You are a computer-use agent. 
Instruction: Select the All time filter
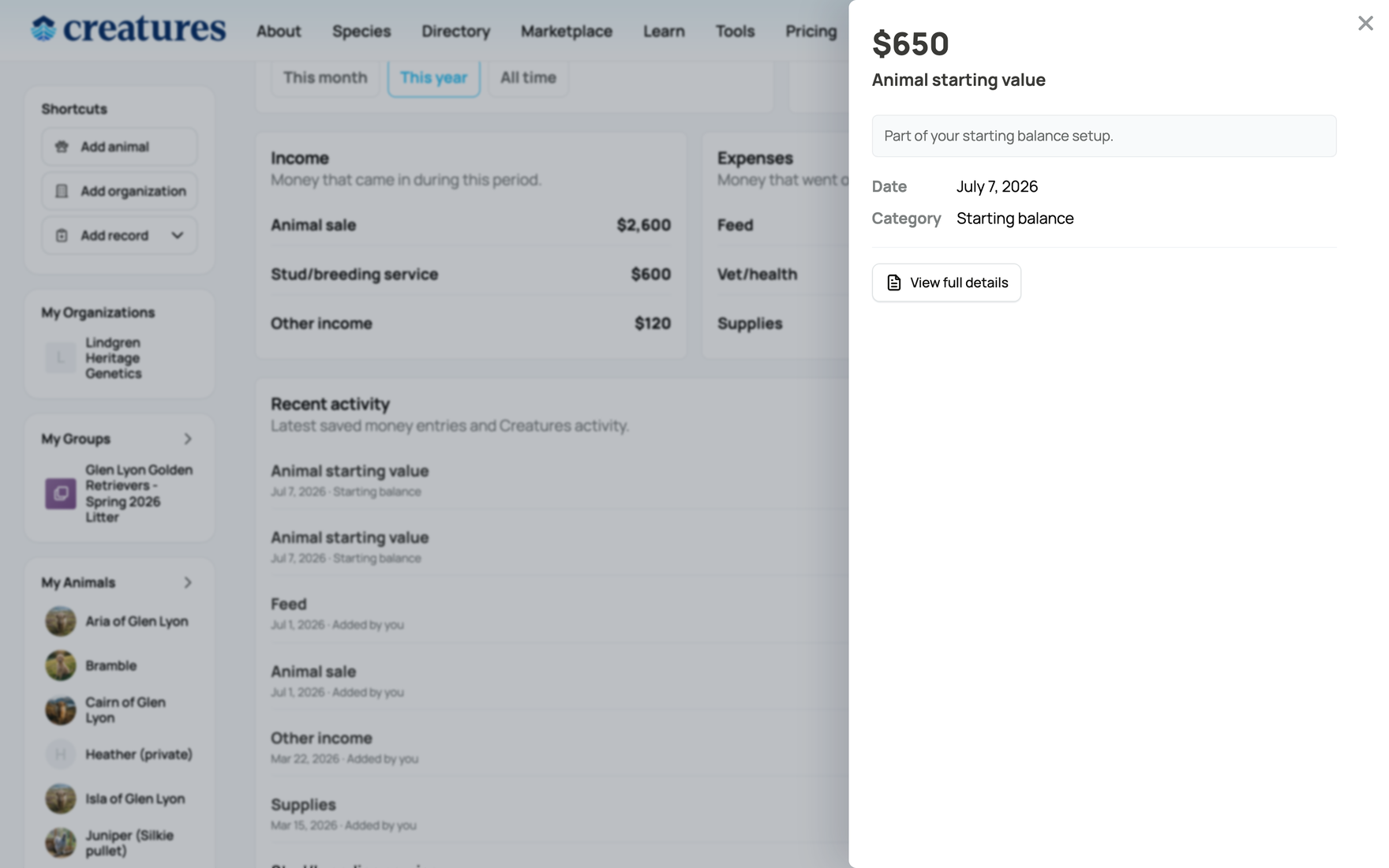coord(528,77)
